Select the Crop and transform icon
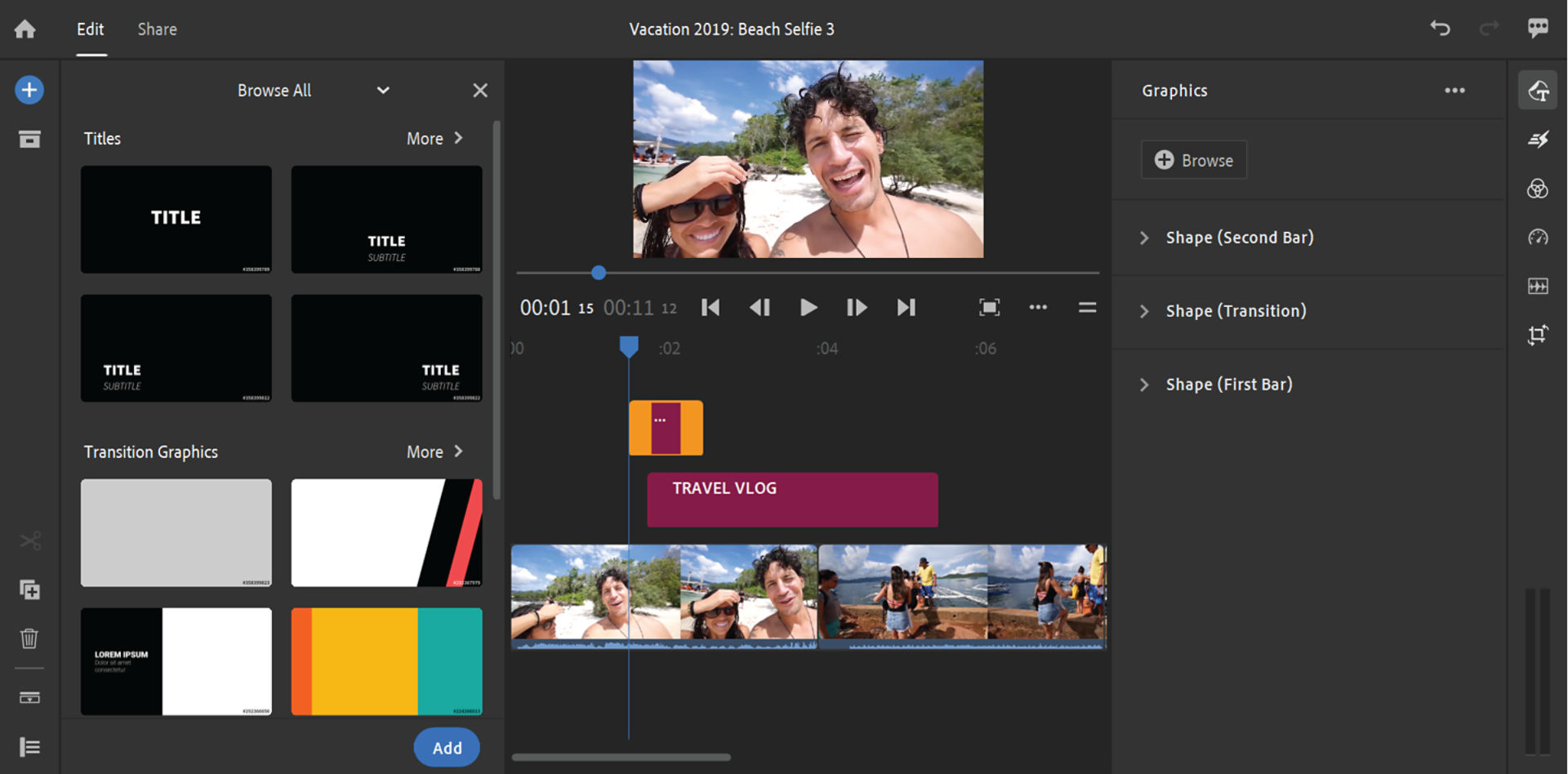 [x=1538, y=335]
